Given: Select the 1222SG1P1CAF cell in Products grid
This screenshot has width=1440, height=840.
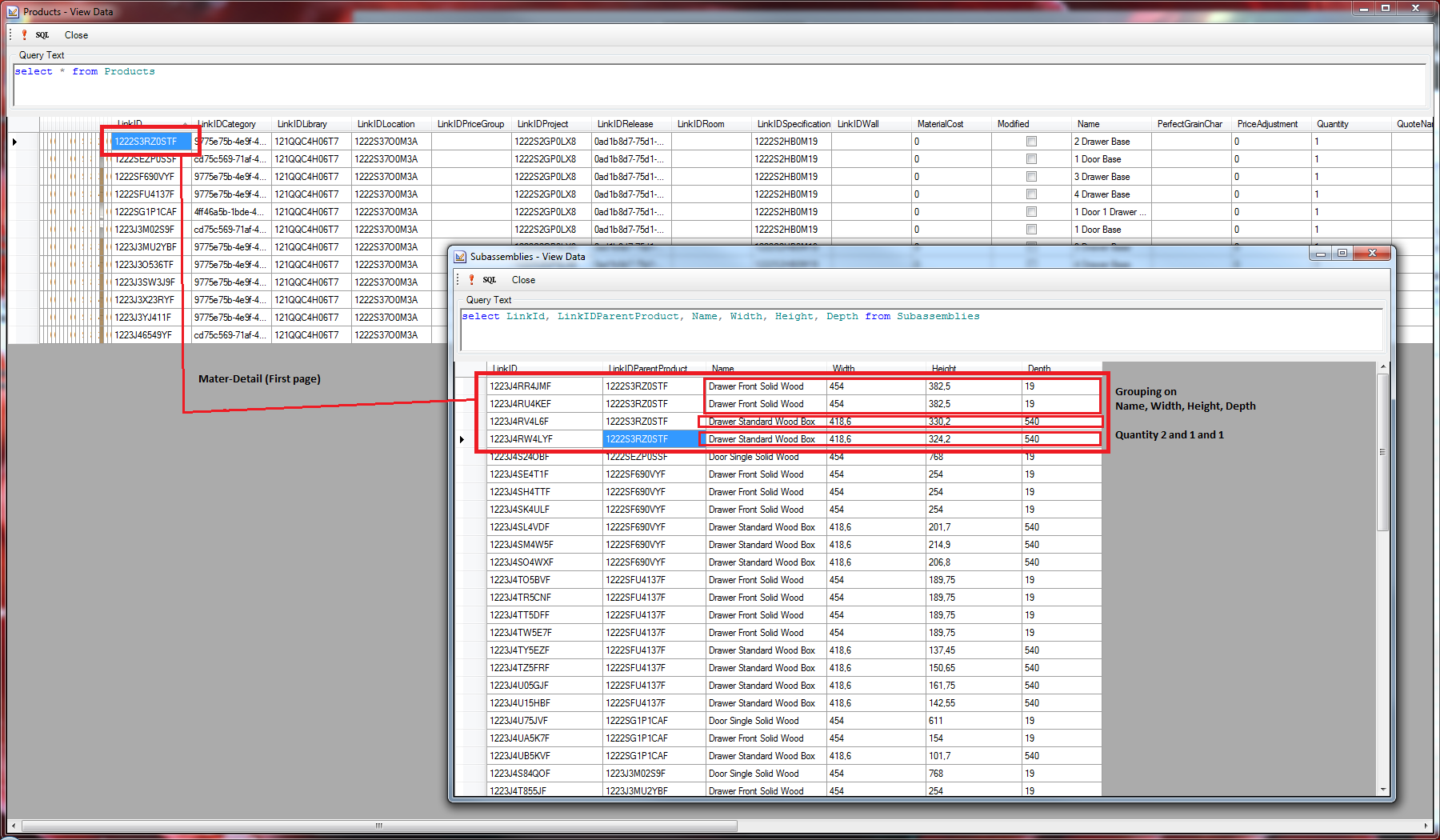Looking at the screenshot, I should point(151,212).
